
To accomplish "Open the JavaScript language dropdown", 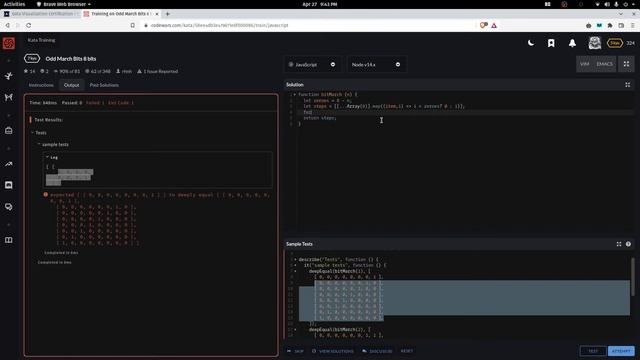I will click(x=312, y=64).
